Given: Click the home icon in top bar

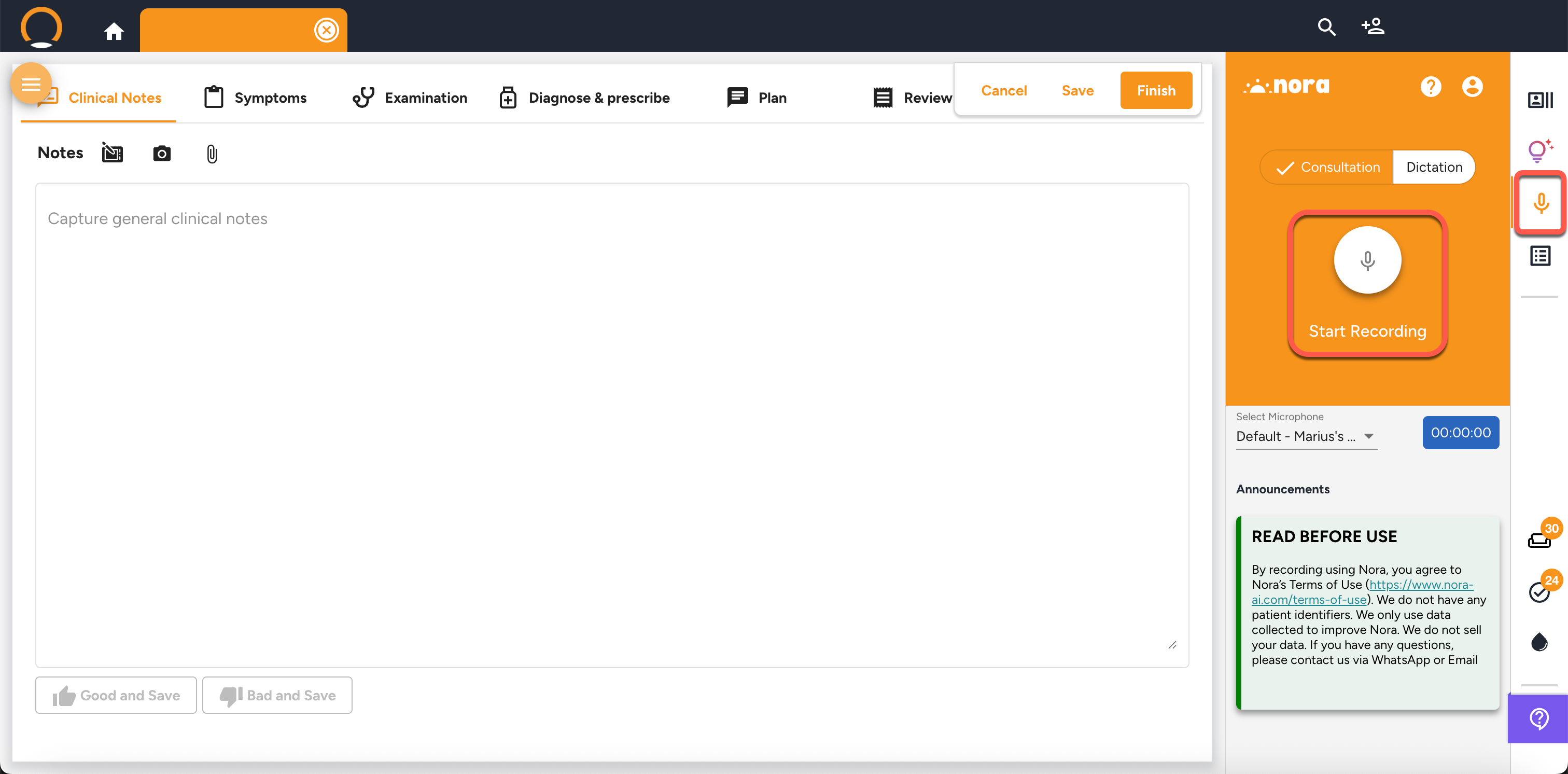Looking at the screenshot, I should [114, 31].
